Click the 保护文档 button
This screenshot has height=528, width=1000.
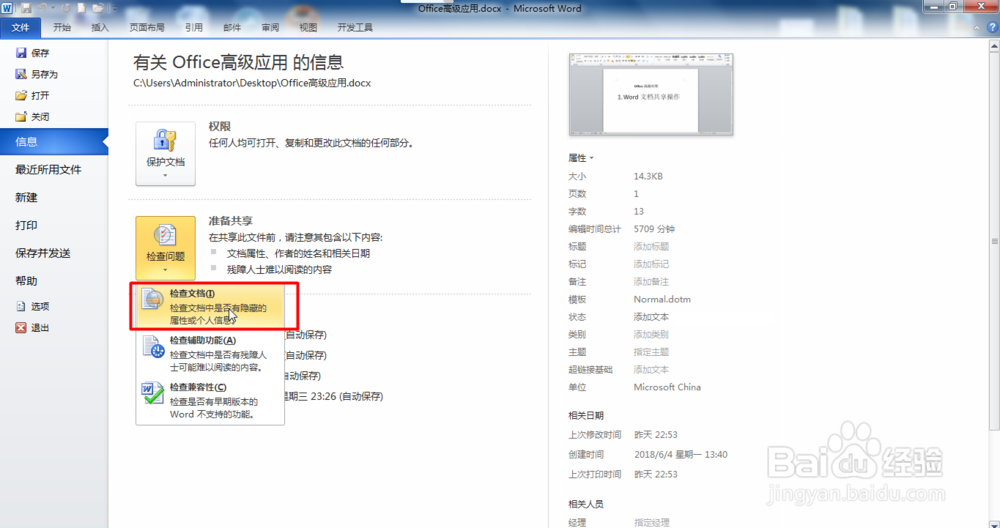click(x=165, y=154)
